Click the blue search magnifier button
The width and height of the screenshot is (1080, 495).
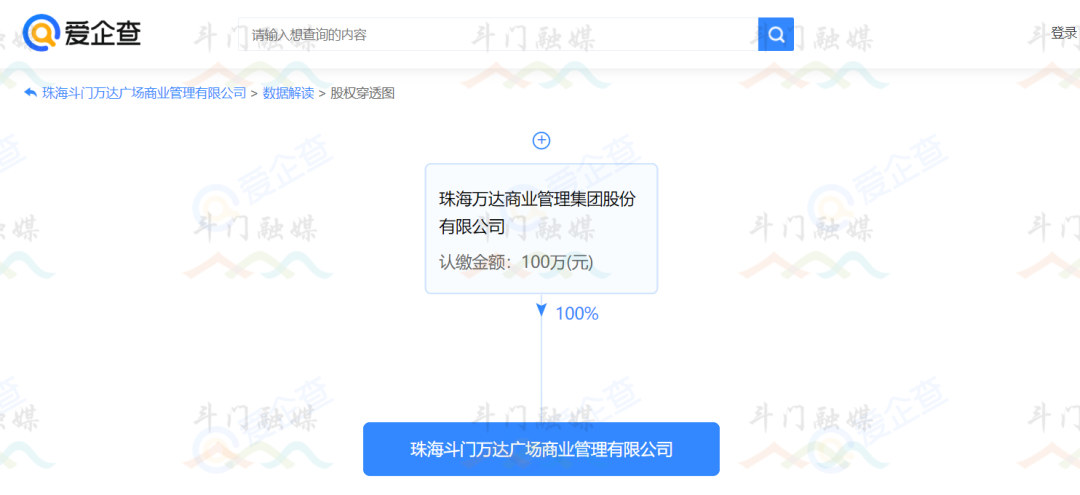[x=776, y=34]
